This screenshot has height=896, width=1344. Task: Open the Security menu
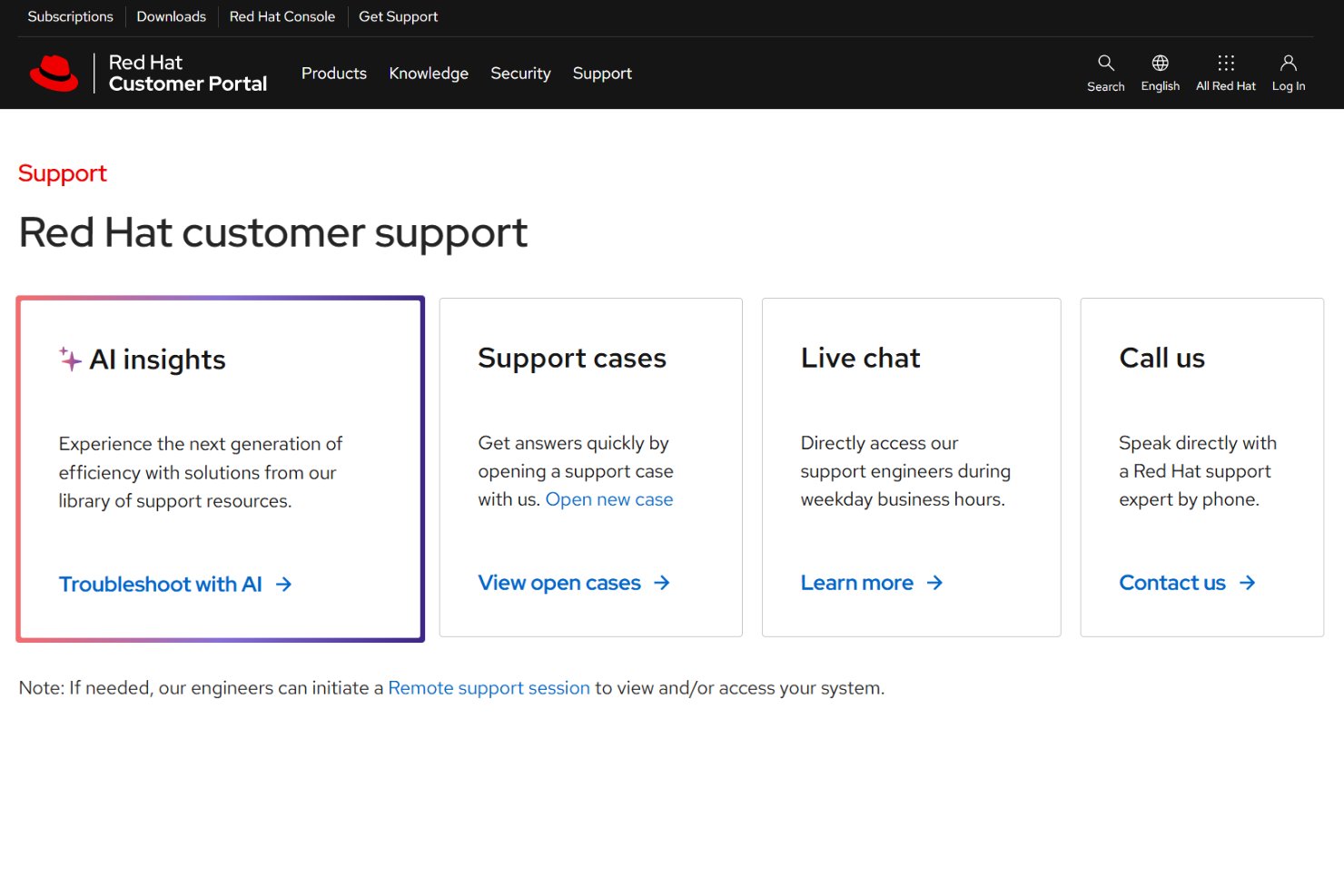[520, 74]
